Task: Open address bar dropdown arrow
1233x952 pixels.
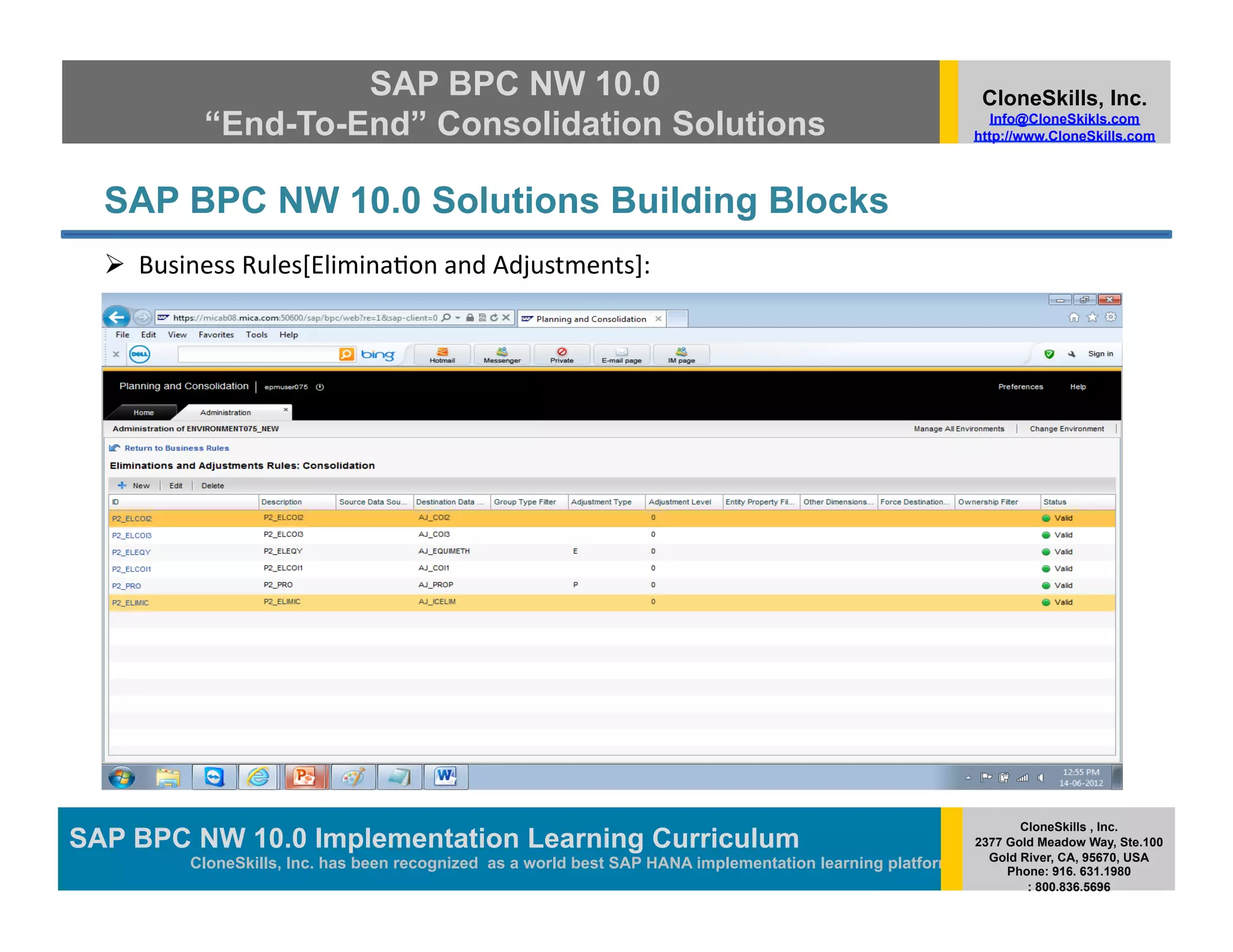Action: (458, 318)
